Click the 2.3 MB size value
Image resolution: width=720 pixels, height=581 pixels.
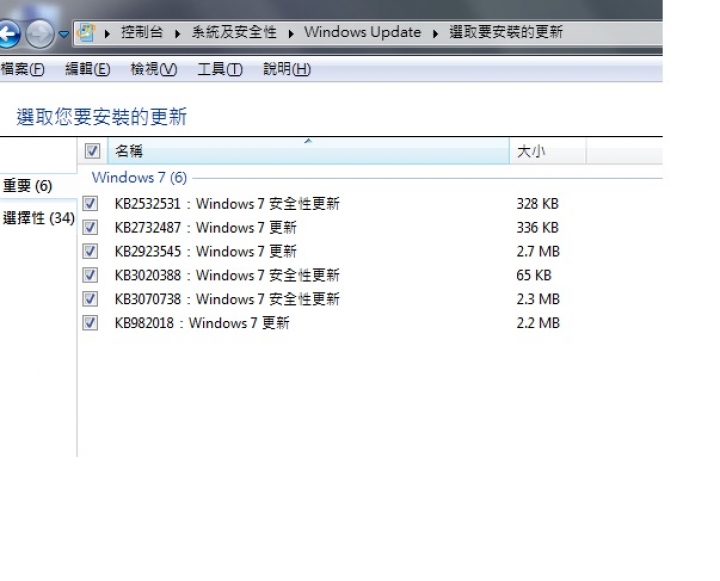[x=538, y=299]
